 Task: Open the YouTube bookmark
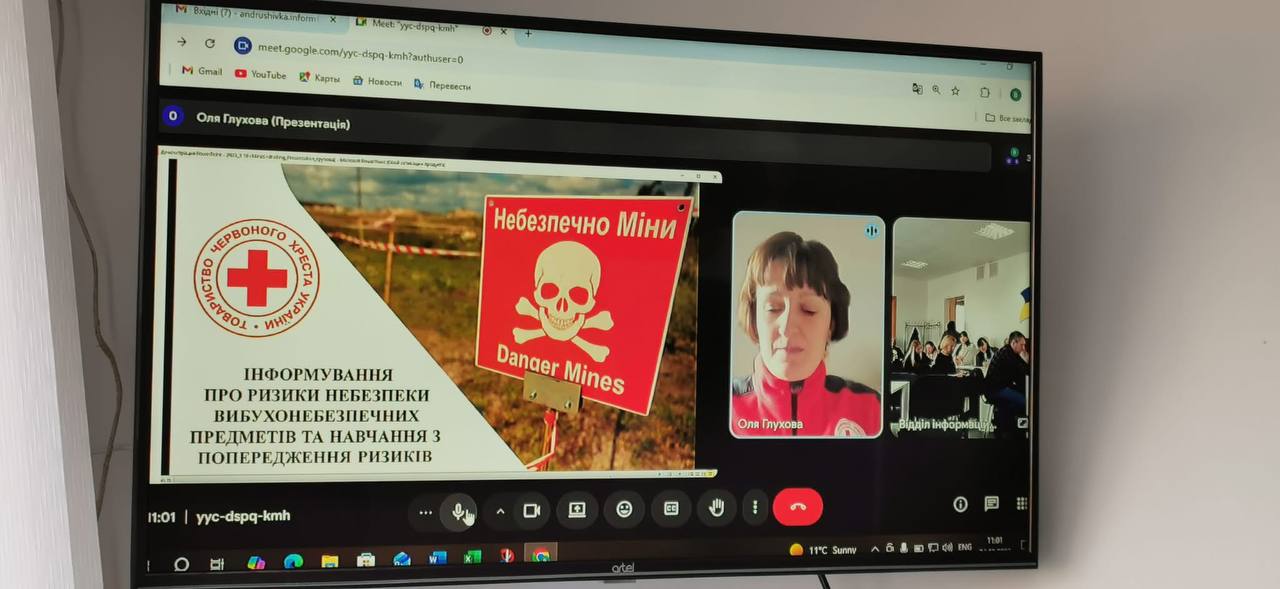[x=260, y=74]
